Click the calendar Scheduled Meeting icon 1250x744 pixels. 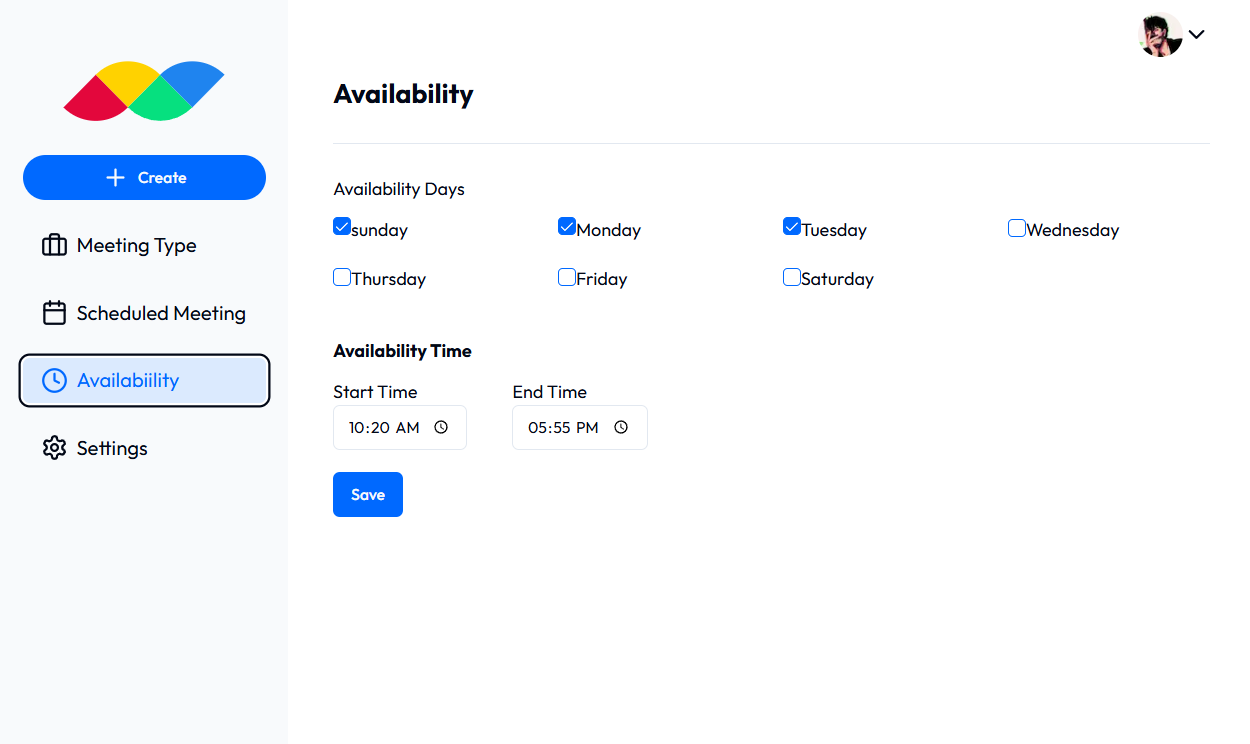54,313
